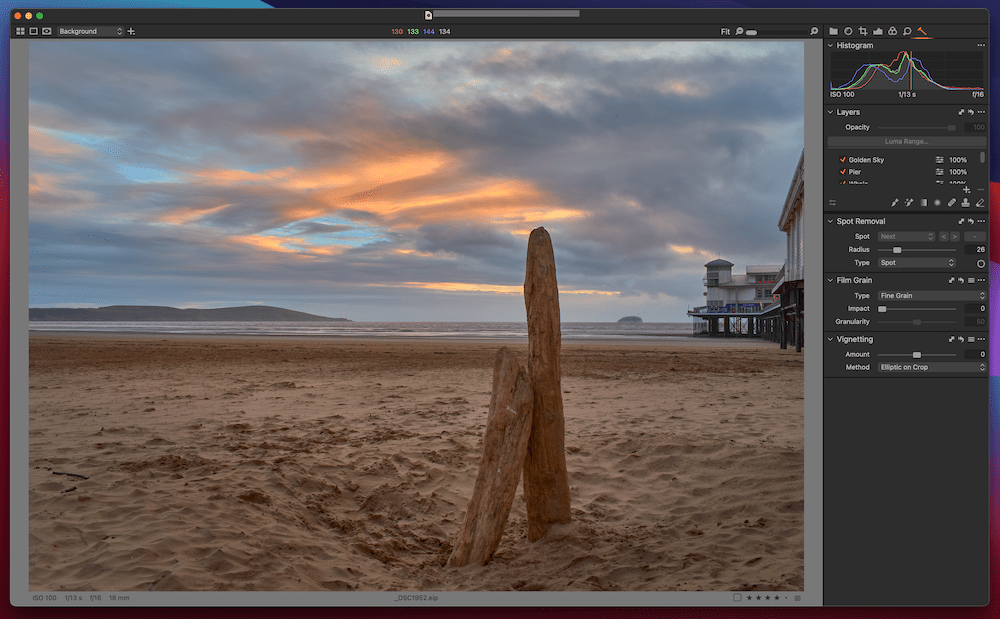
Task: Select the Spot Removal tool tab icon
Action: (x=922, y=31)
